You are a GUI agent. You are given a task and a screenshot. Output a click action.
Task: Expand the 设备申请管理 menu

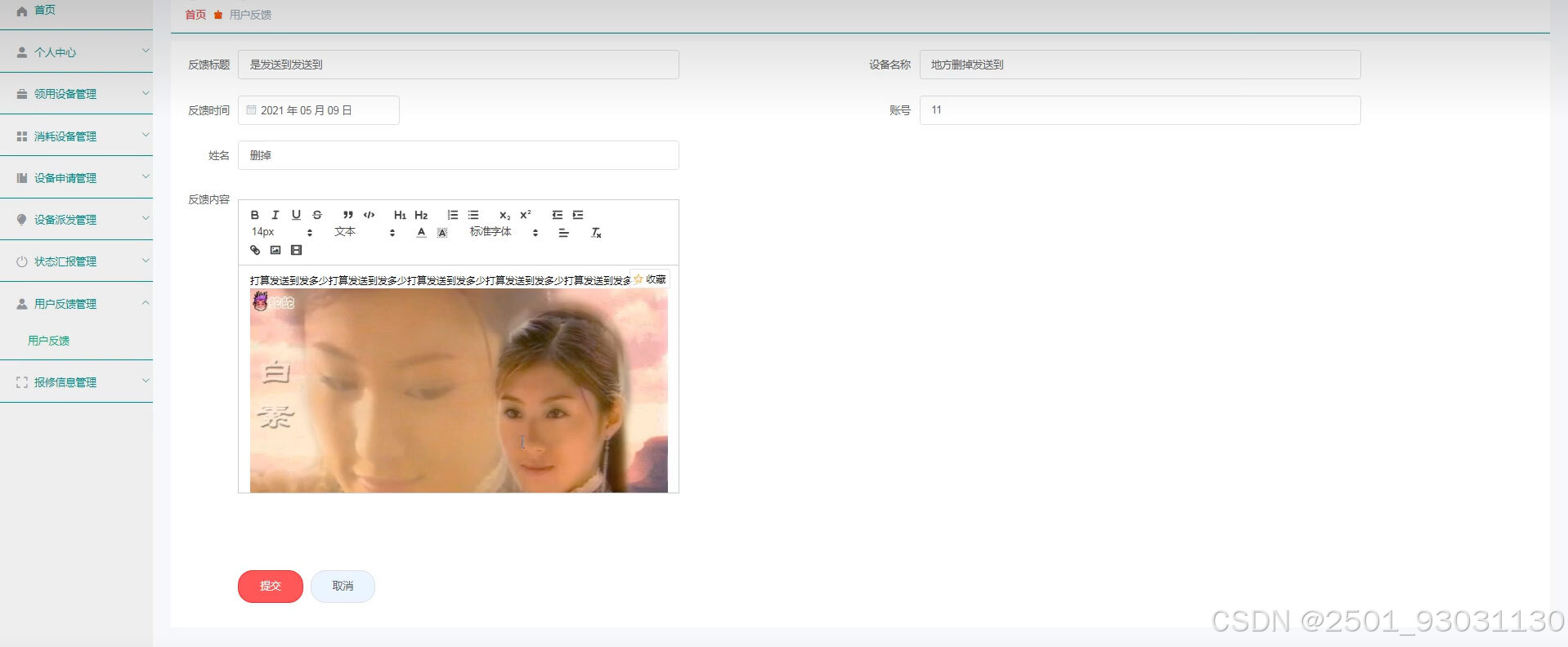coord(76,177)
